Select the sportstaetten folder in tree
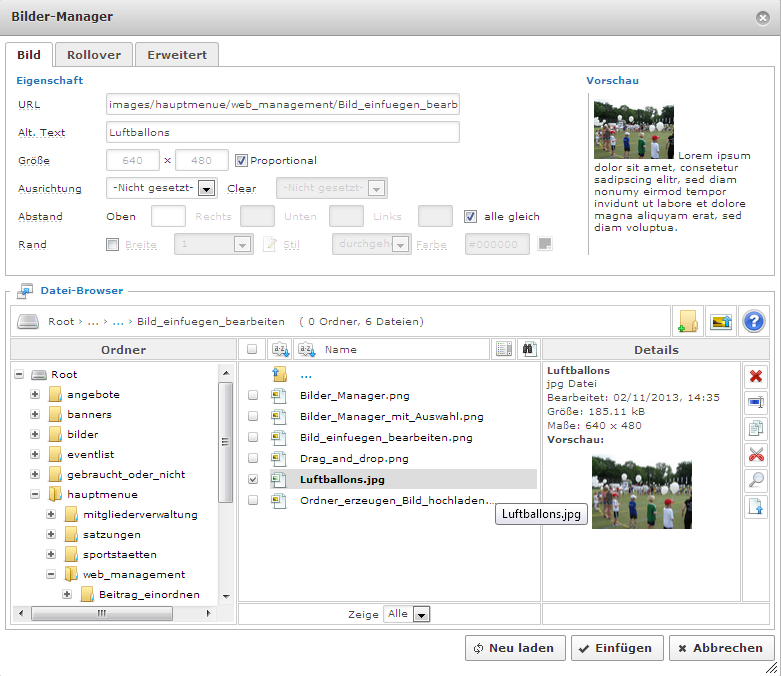 point(120,554)
